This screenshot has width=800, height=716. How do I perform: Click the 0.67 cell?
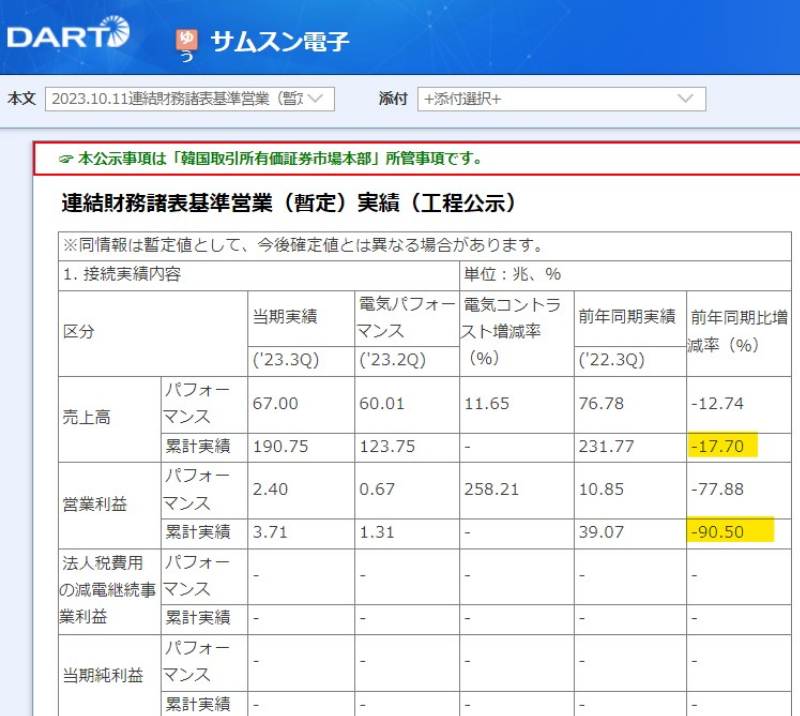[407, 490]
